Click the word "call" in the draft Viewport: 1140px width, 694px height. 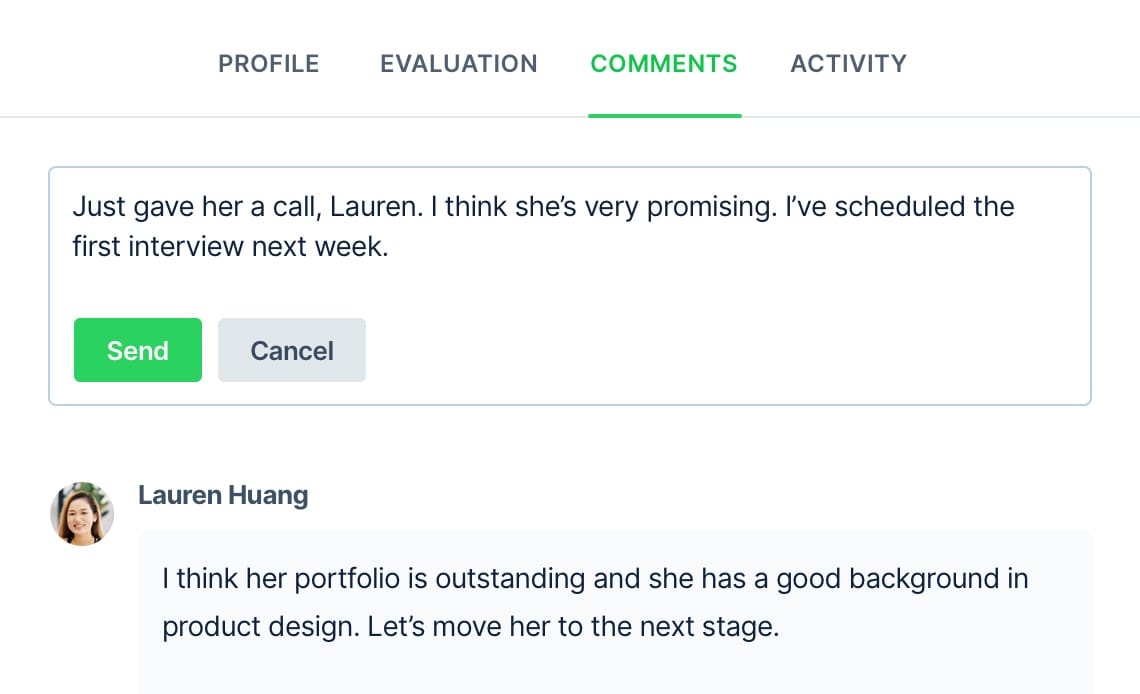[x=297, y=207]
